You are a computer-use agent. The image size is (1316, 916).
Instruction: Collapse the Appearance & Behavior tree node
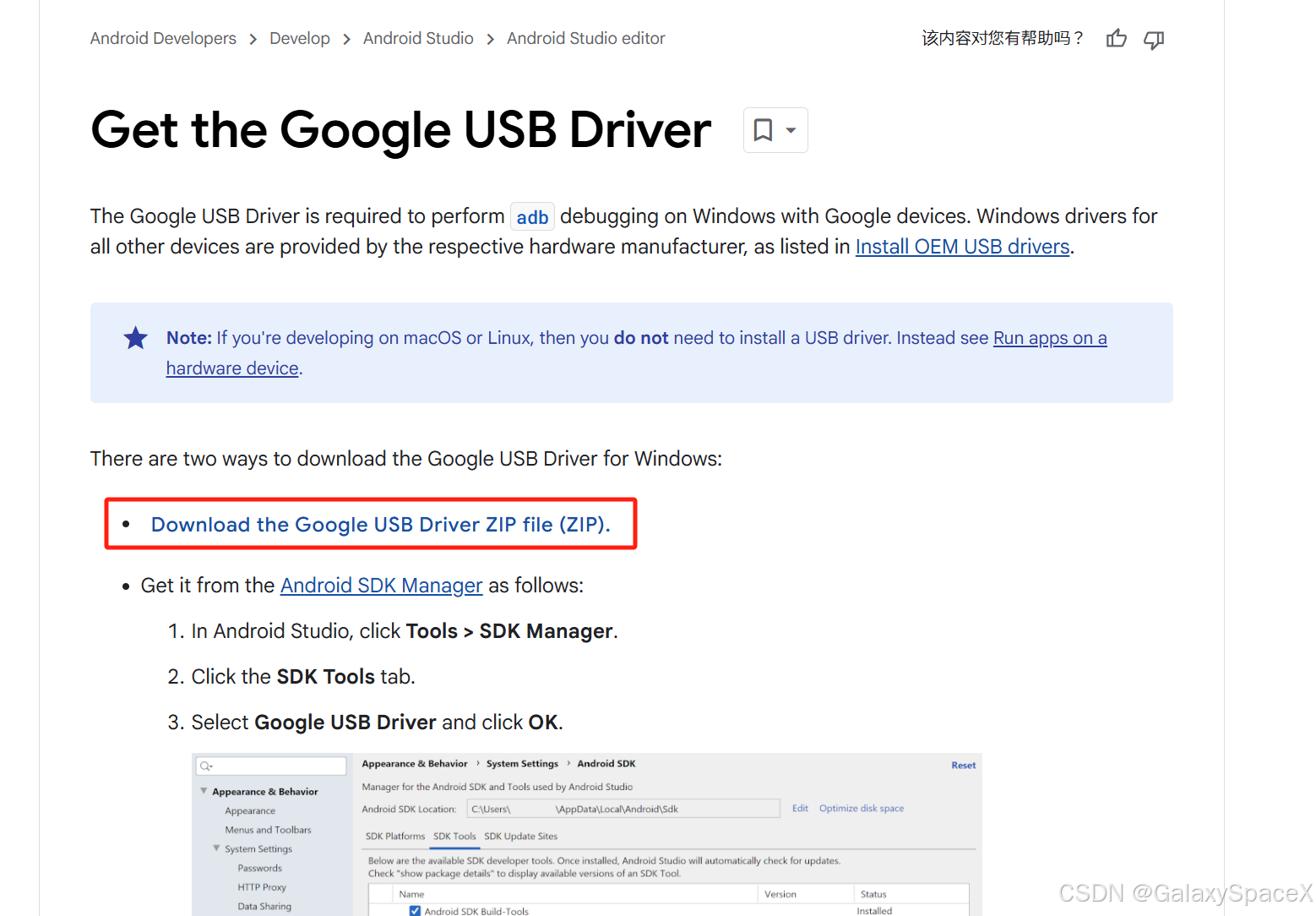204,791
